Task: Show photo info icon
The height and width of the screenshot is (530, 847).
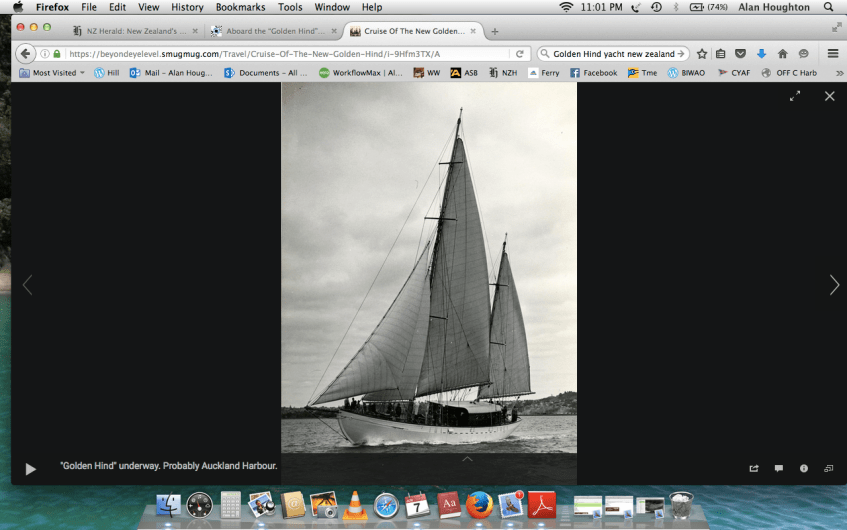Action: pyautogui.click(x=804, y=468)
